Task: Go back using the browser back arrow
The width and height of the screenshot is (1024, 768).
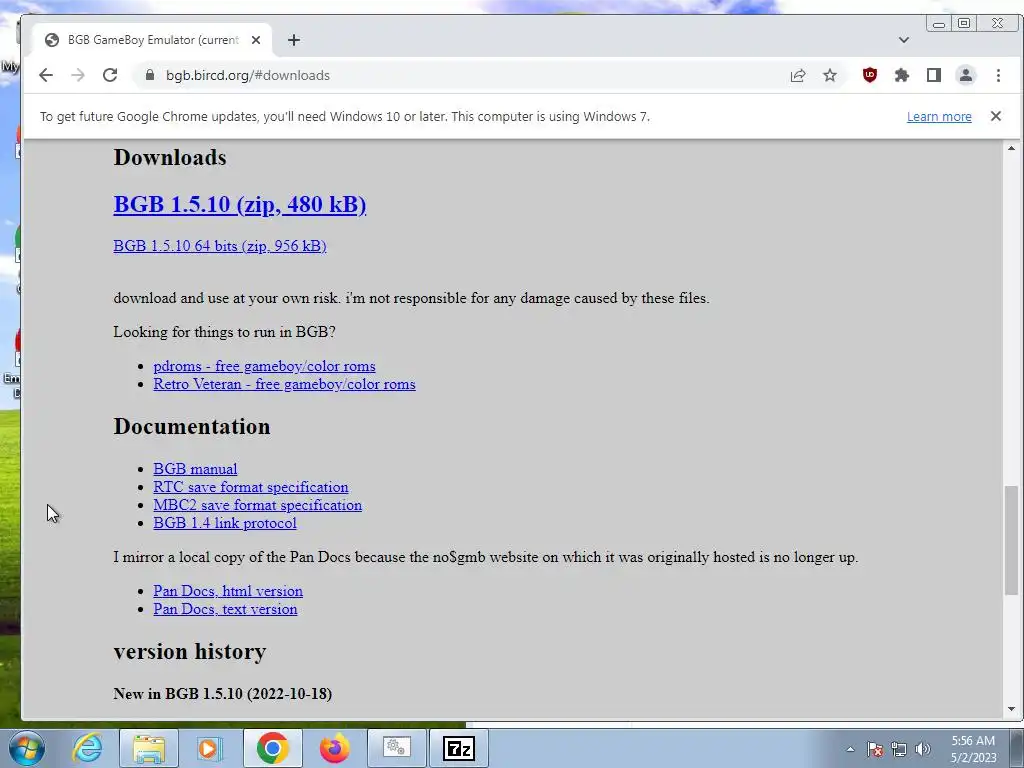Action: pos(46,75)
